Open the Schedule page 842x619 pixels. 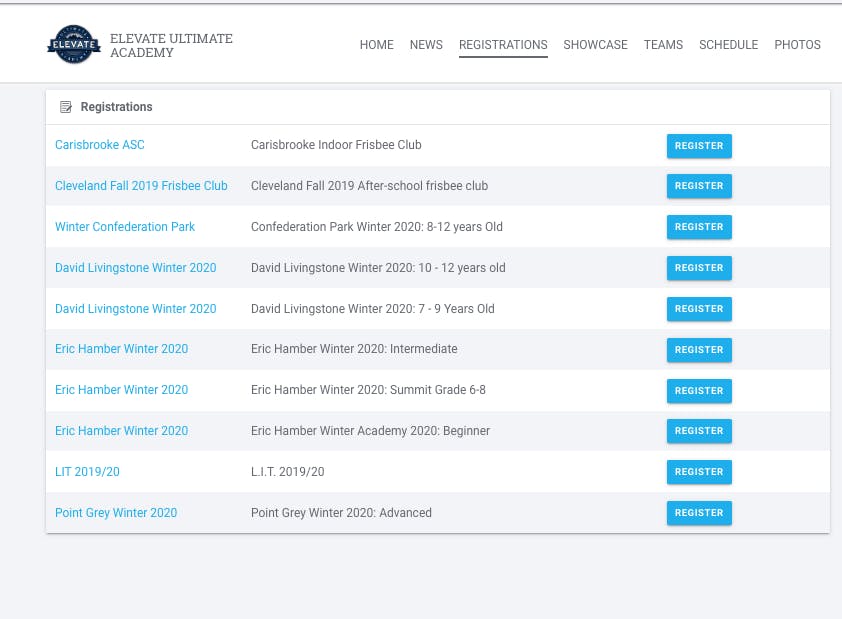(728, 45)
